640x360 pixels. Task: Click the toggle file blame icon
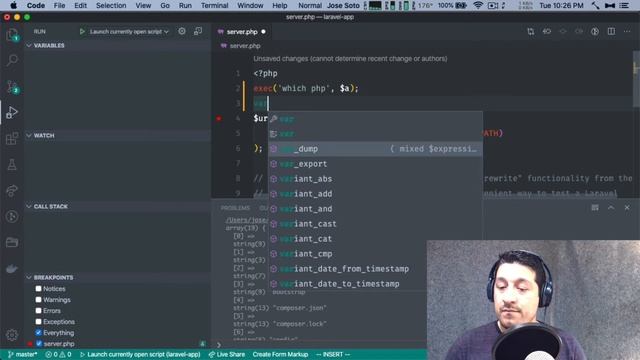pyautogui.click(x=595, y=31)
